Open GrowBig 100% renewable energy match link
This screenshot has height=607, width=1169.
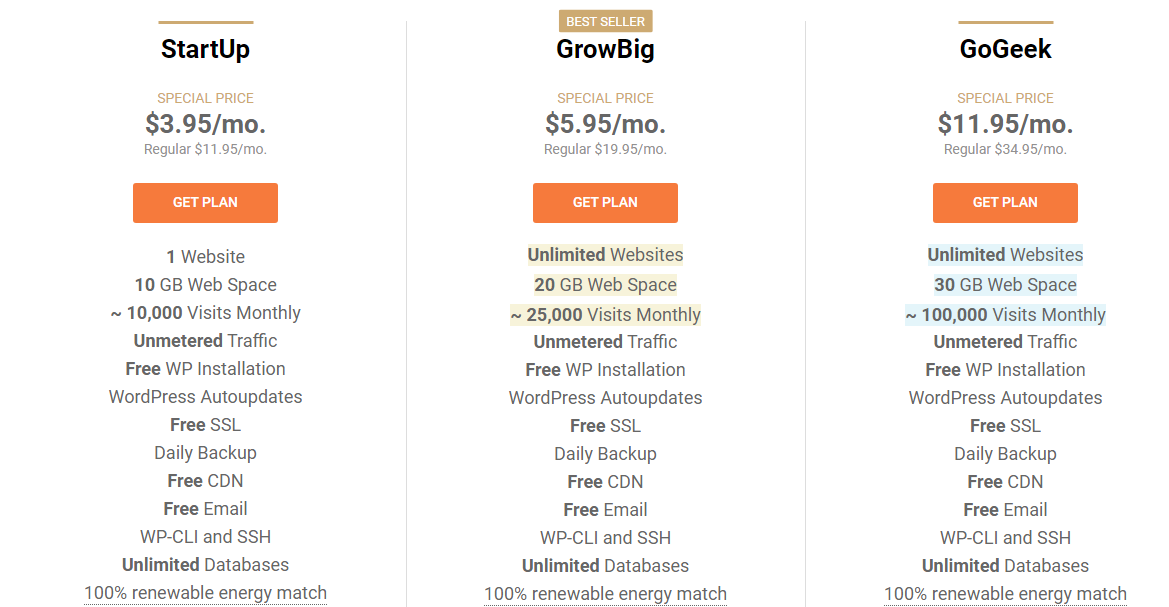tap(605, 594)
